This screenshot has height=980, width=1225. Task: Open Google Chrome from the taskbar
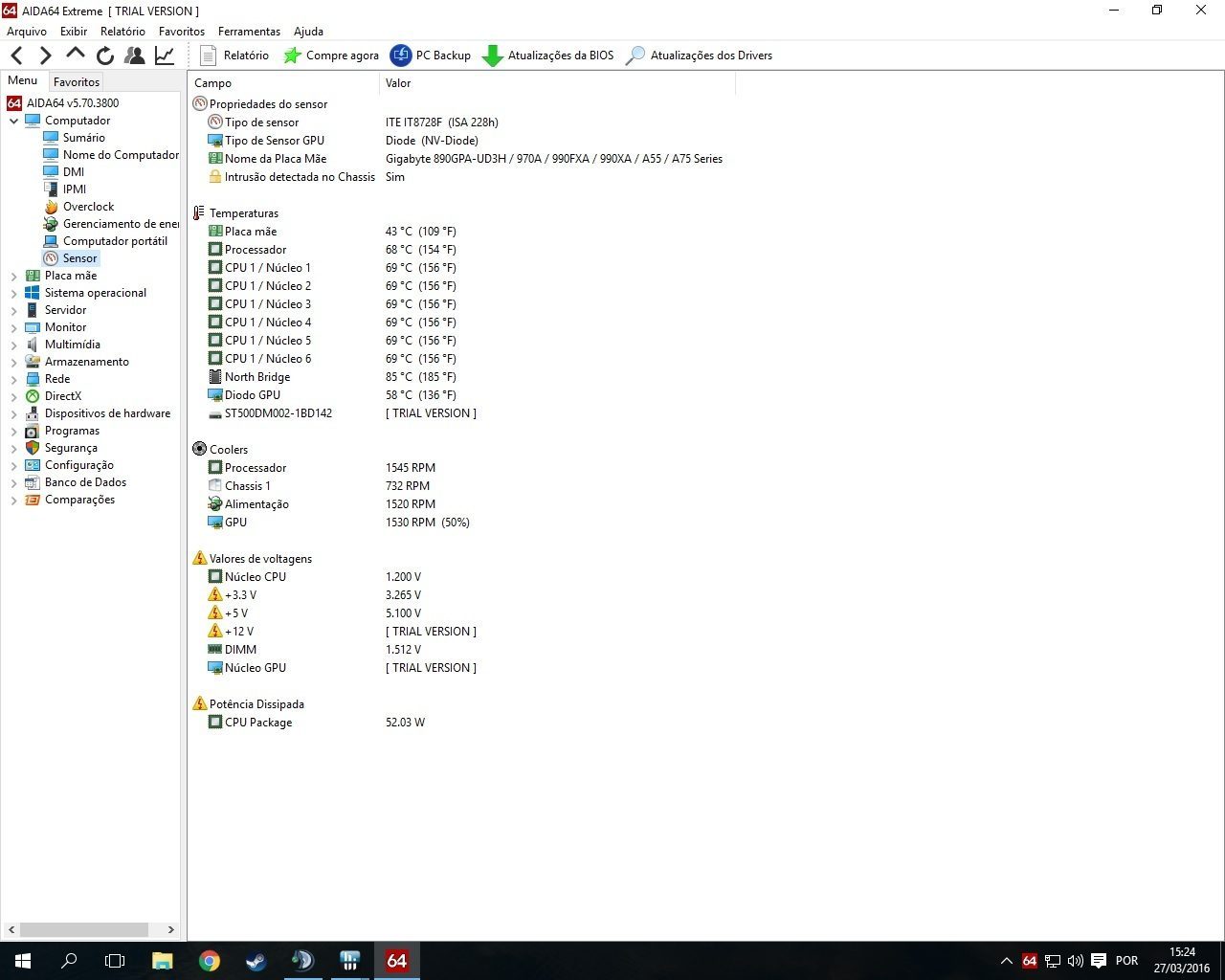point(209,961)
